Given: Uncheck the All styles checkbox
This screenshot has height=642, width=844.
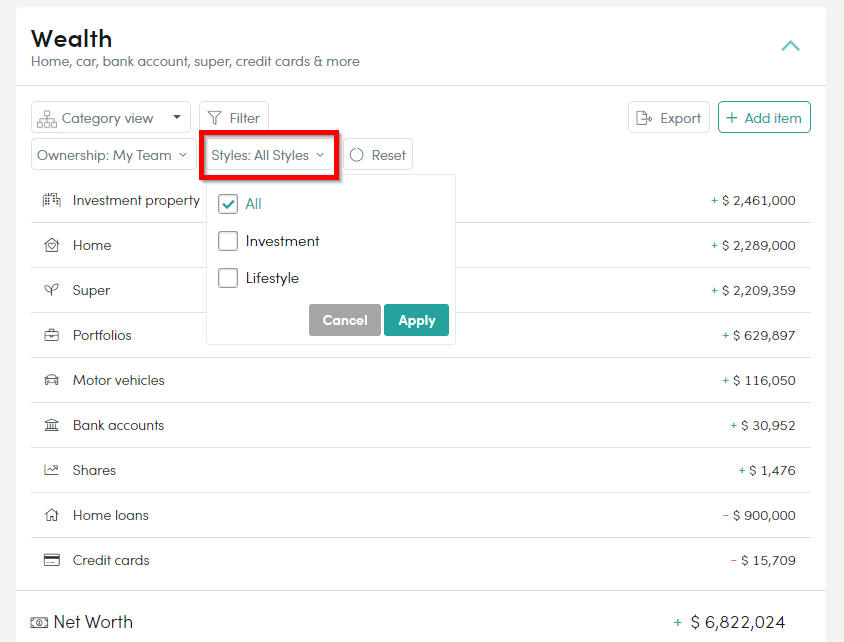Looking at the screenshot, I should tap(228, 204).
